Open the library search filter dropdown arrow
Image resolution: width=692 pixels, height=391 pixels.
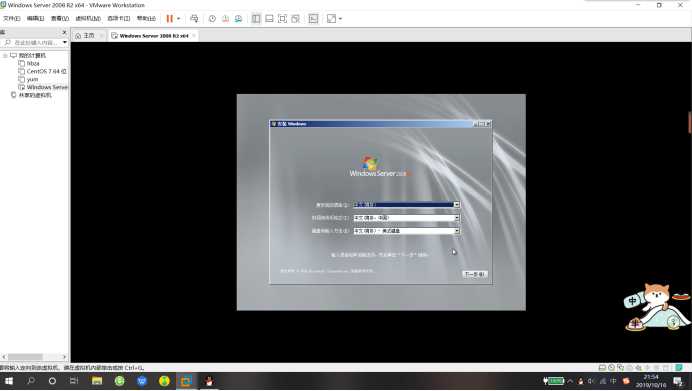click(65, 42)
